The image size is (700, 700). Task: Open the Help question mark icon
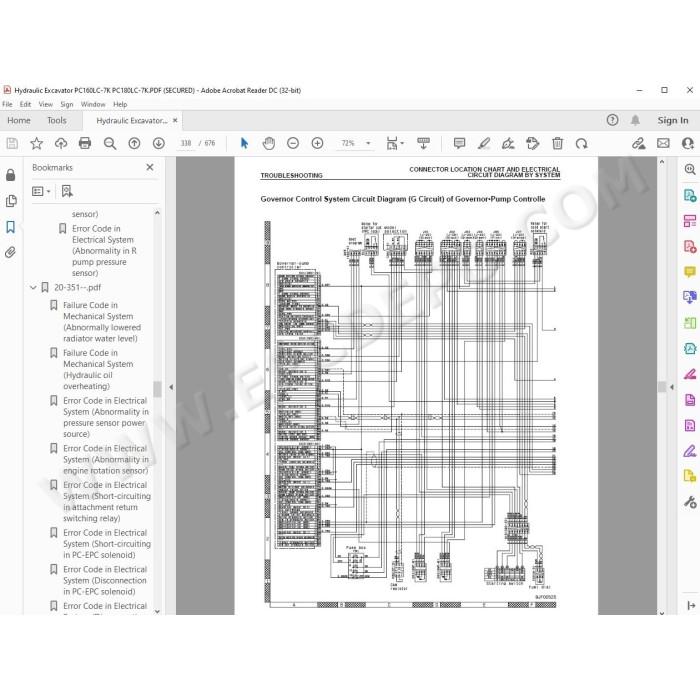tap(612, 120)
